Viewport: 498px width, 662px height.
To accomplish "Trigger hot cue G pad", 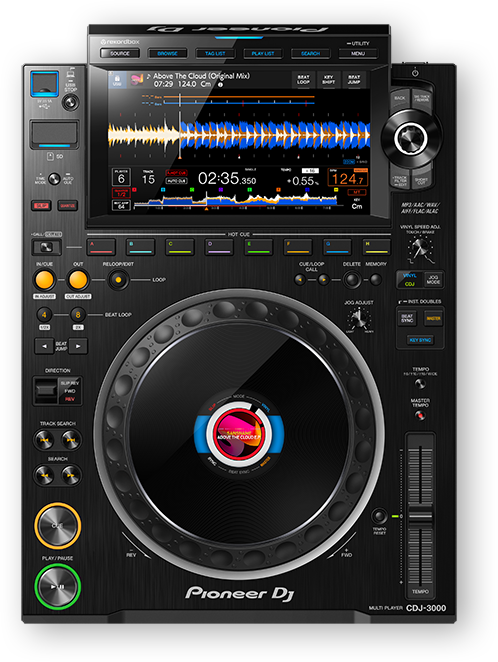I will click(x=337, y=247).
